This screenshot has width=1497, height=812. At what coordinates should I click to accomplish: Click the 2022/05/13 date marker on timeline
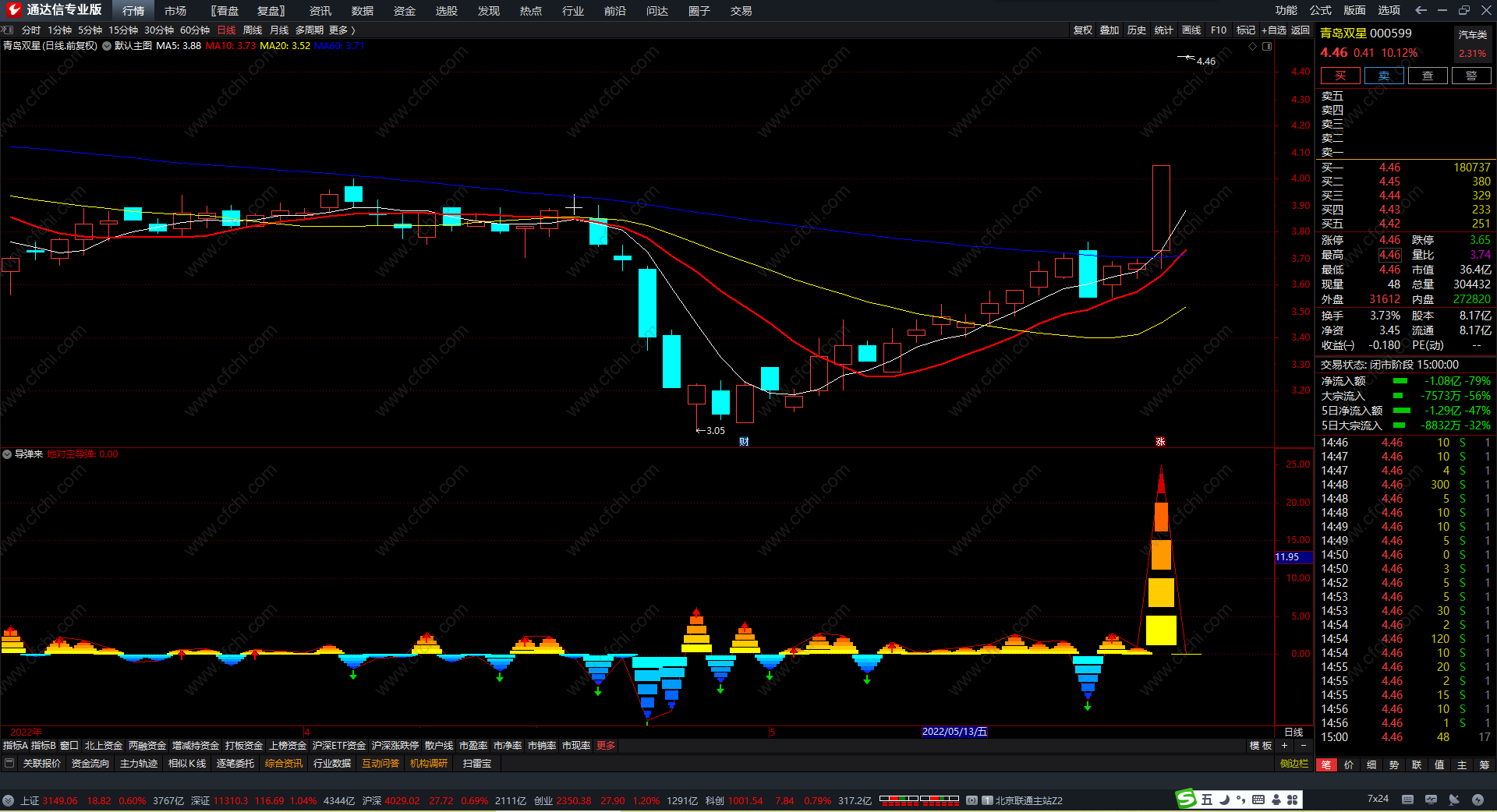tap(954, 732)
